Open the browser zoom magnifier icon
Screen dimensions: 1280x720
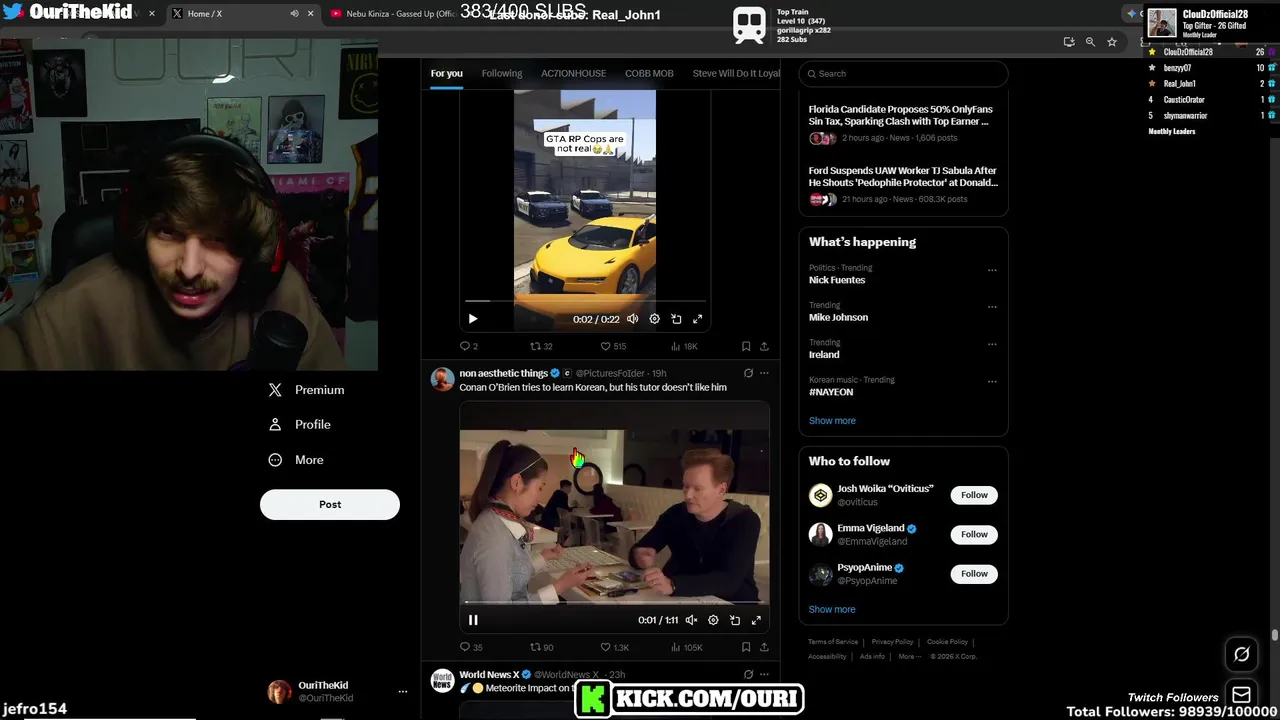tap(1090, 42)
